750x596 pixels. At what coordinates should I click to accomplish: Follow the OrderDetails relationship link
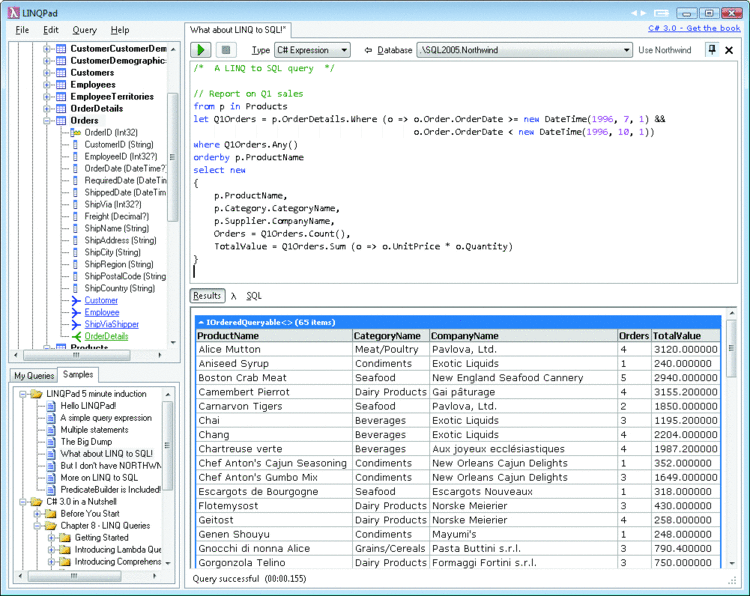pos(106,336)
